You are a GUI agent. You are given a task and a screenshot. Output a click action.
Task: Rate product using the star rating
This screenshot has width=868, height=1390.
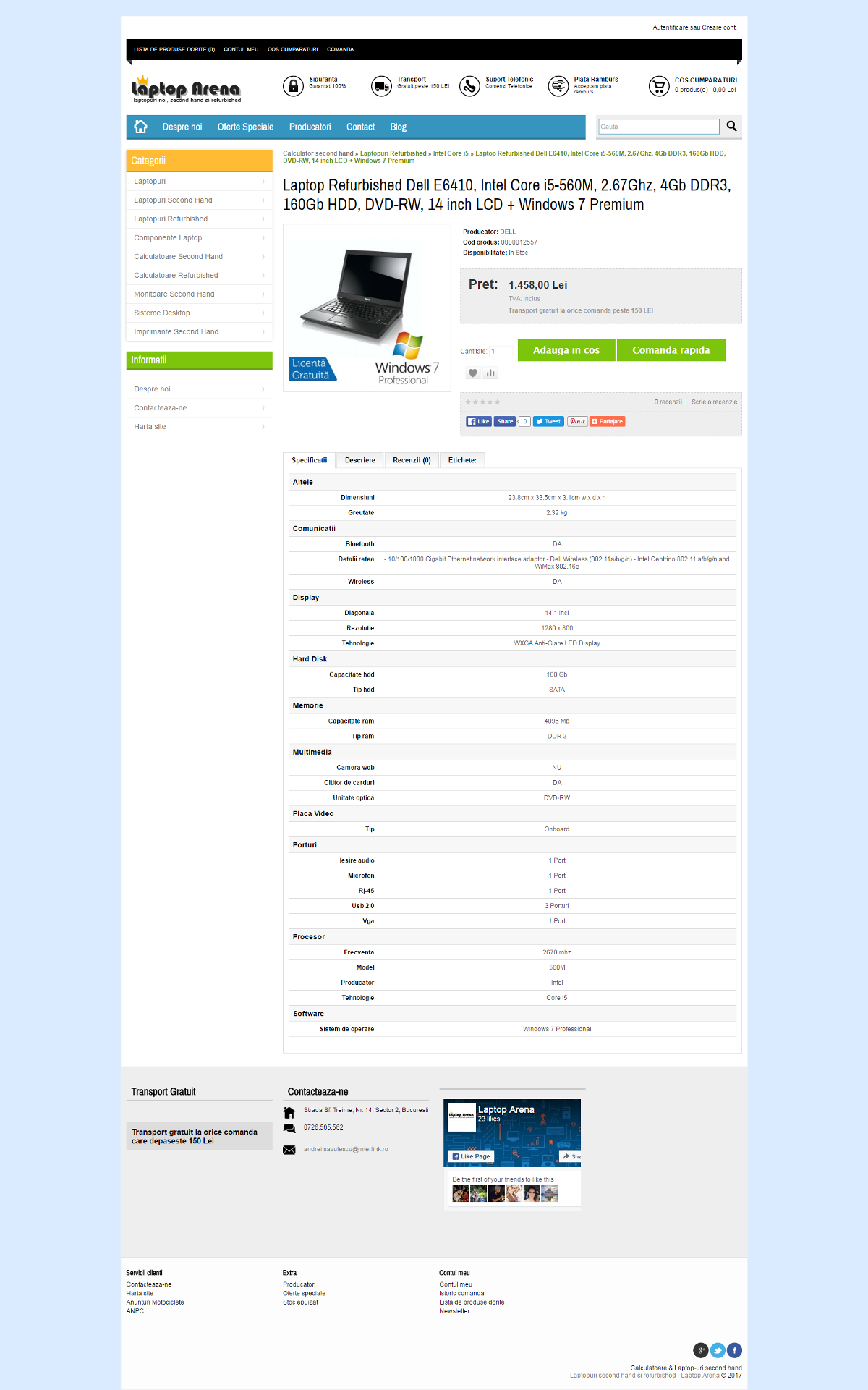(482, 402)
